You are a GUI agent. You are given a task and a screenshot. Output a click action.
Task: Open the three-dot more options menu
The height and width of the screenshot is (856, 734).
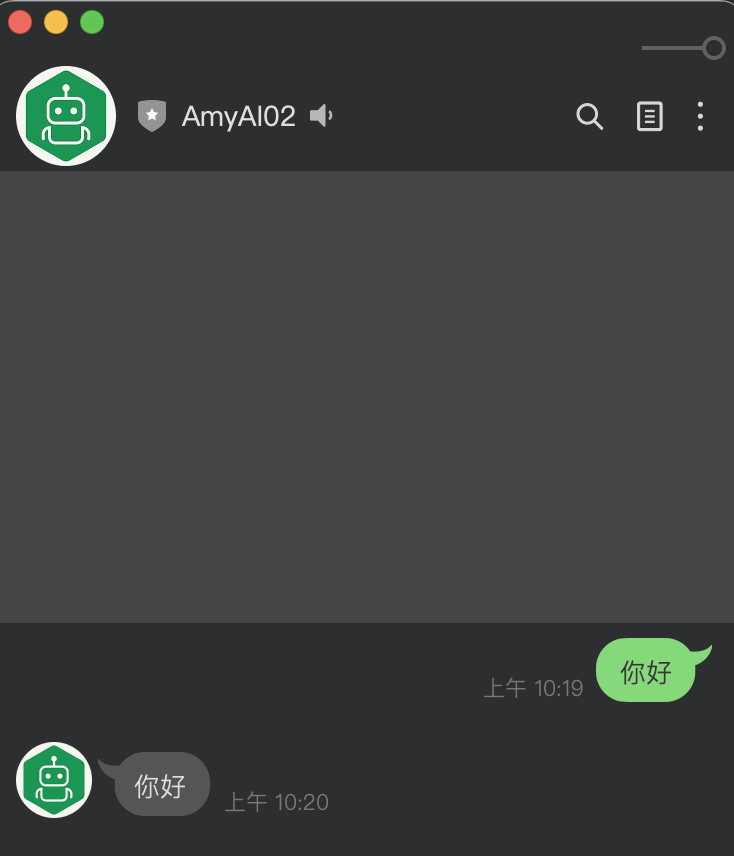[x=700, y=116]
